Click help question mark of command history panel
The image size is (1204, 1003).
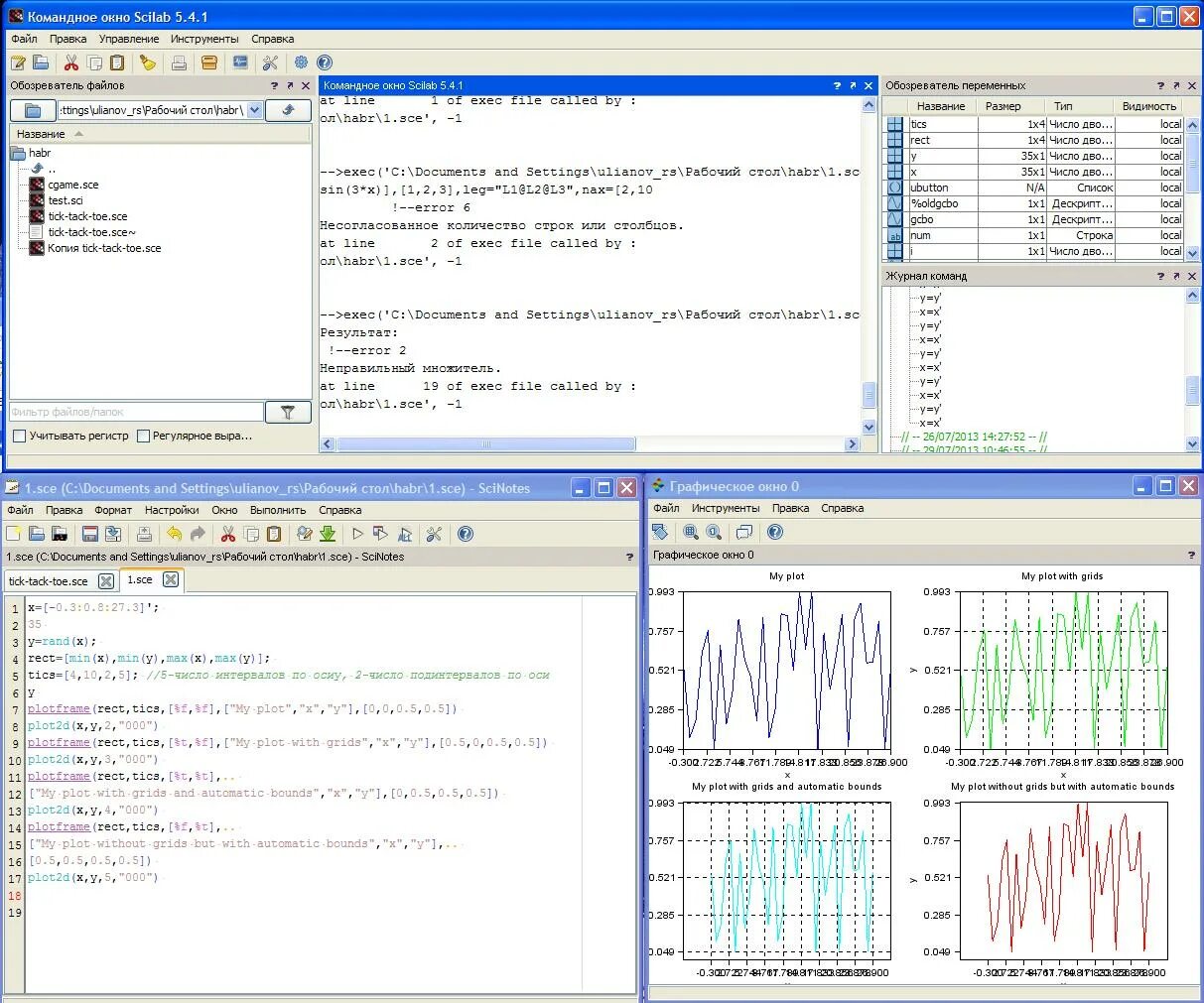[1160, 277]
